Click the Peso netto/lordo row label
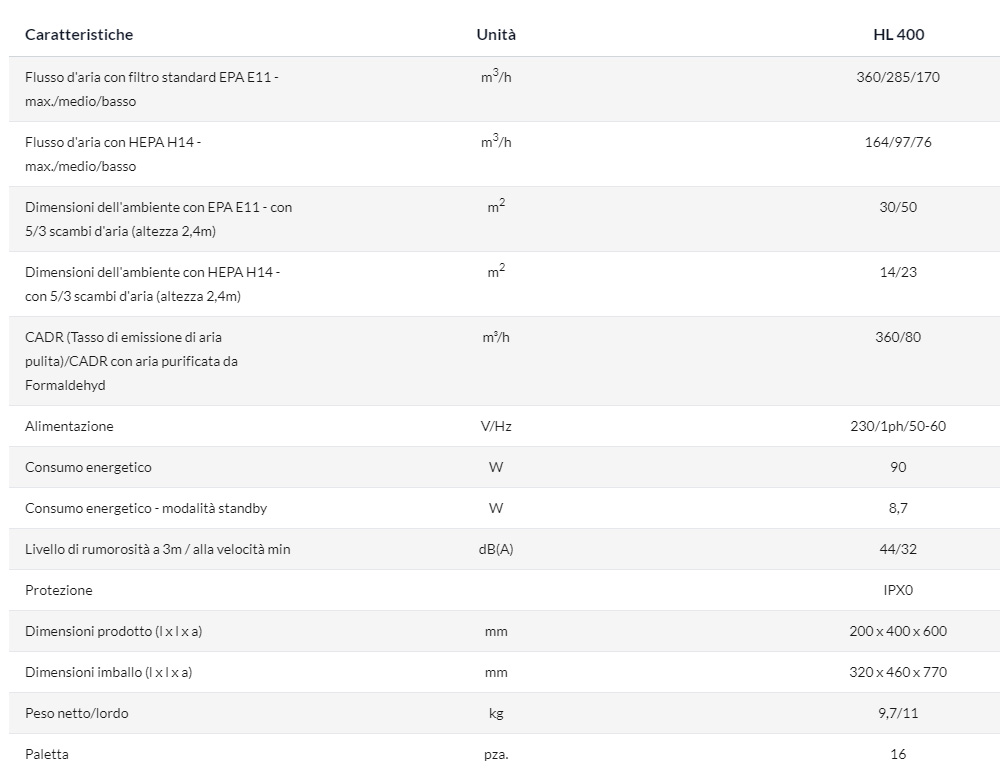 tap(77, 713)
